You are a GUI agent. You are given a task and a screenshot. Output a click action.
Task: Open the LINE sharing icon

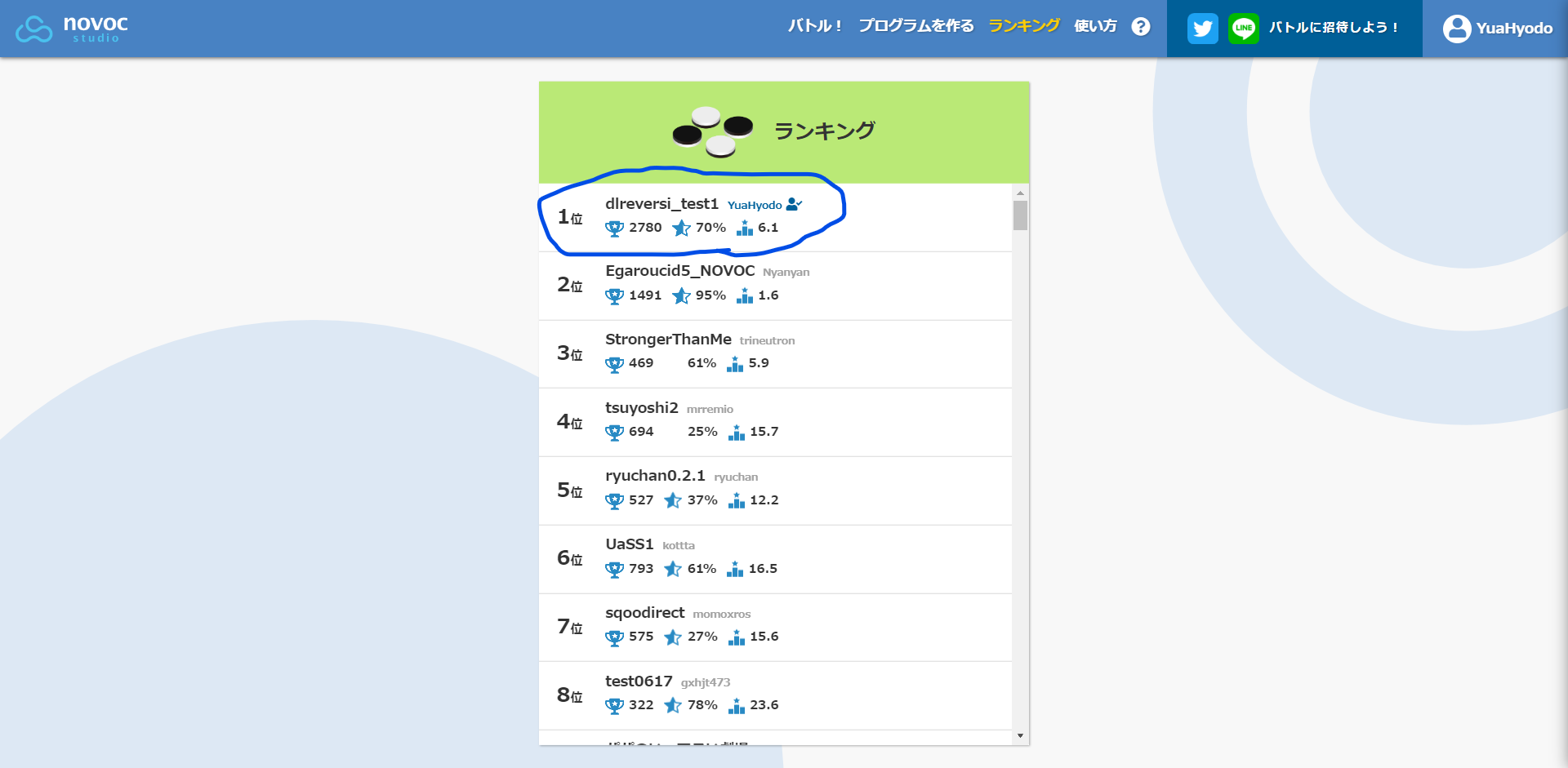tap(1243, 28)
